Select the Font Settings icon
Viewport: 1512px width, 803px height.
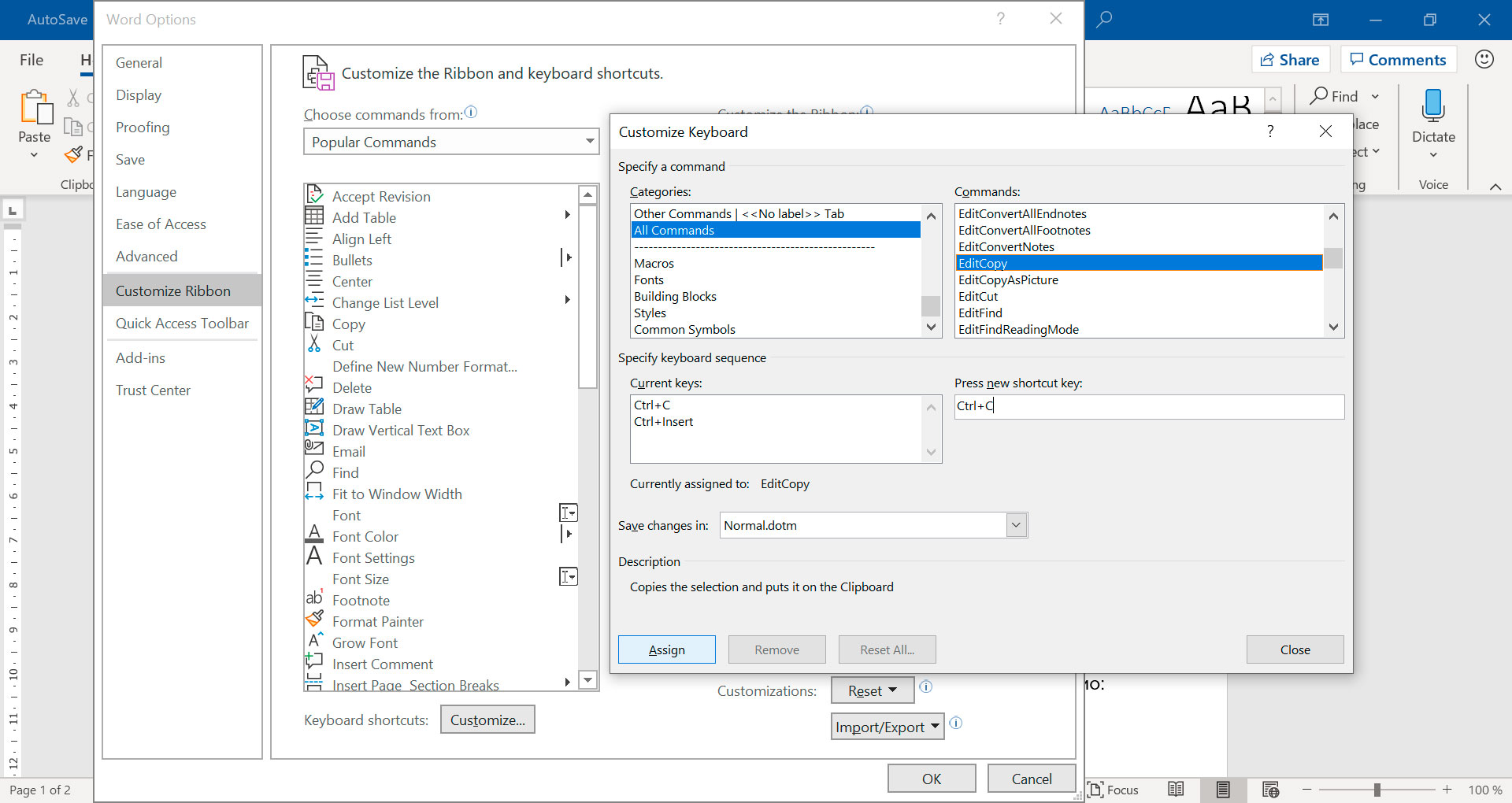(314, 557)
